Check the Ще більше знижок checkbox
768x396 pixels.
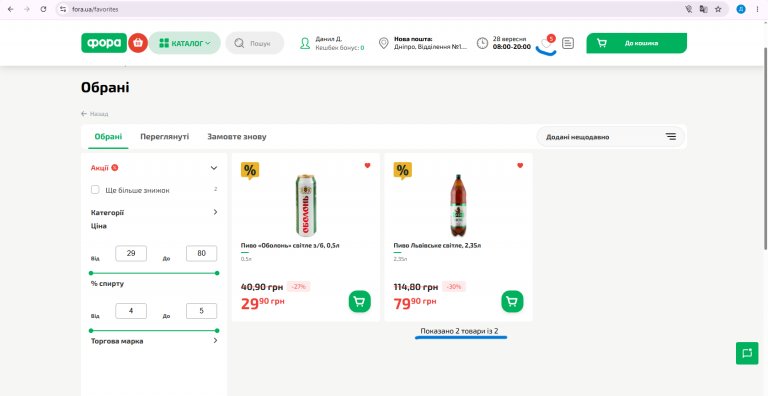pyautogui.click(x=95, y=190)
